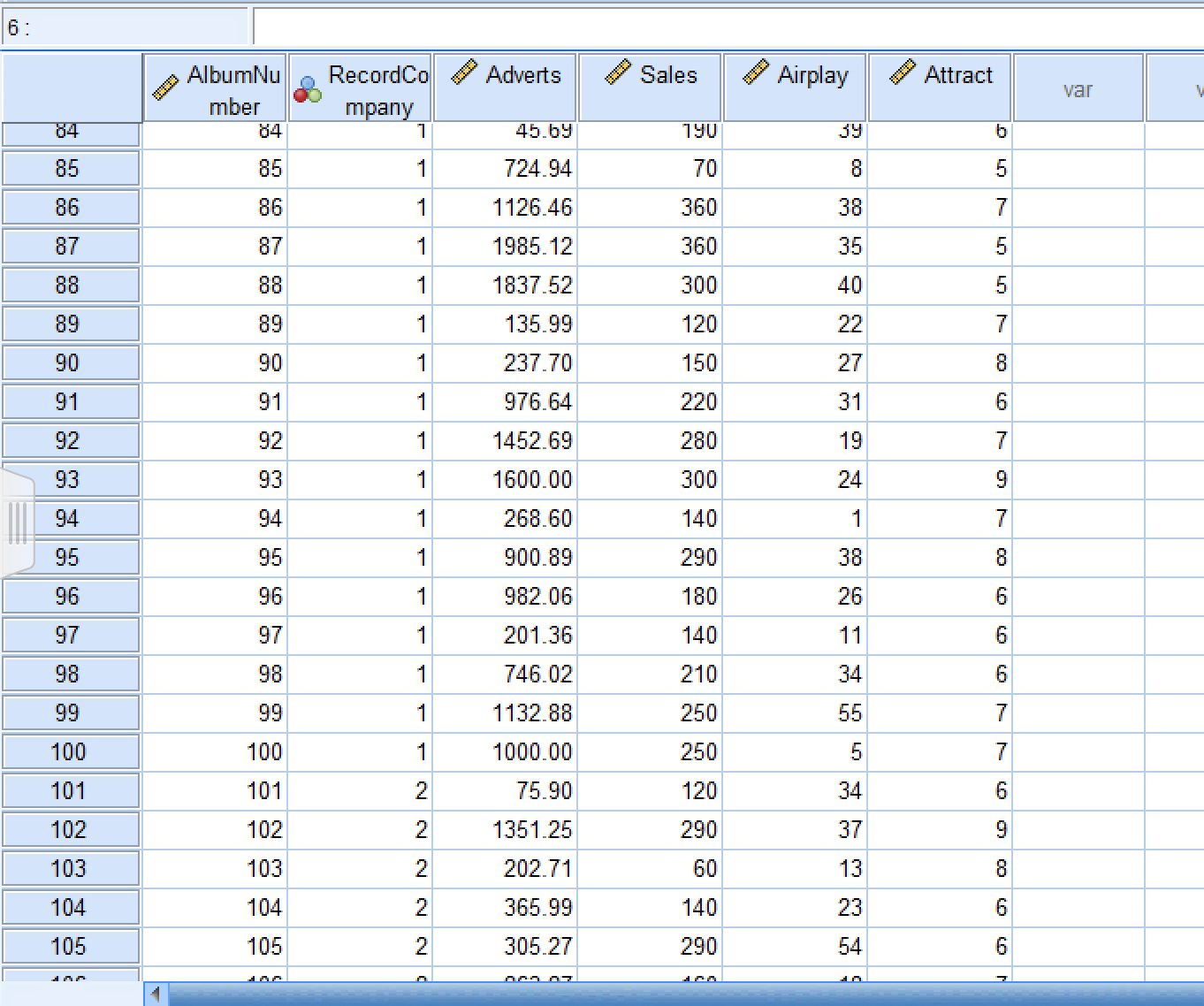Viewport: 1204px width, 1006px height.
Task: Select the Sales column header
Action: 650,88
